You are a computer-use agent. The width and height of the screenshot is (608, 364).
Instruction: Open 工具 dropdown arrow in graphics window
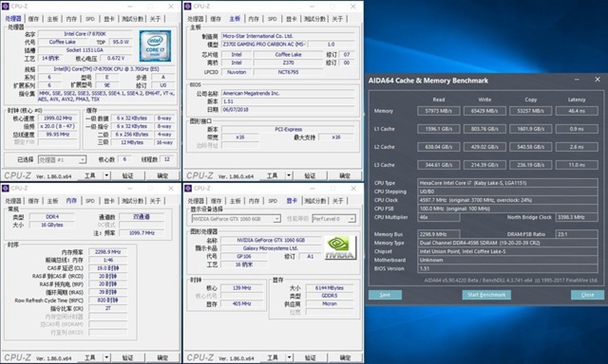pos(289,357)
